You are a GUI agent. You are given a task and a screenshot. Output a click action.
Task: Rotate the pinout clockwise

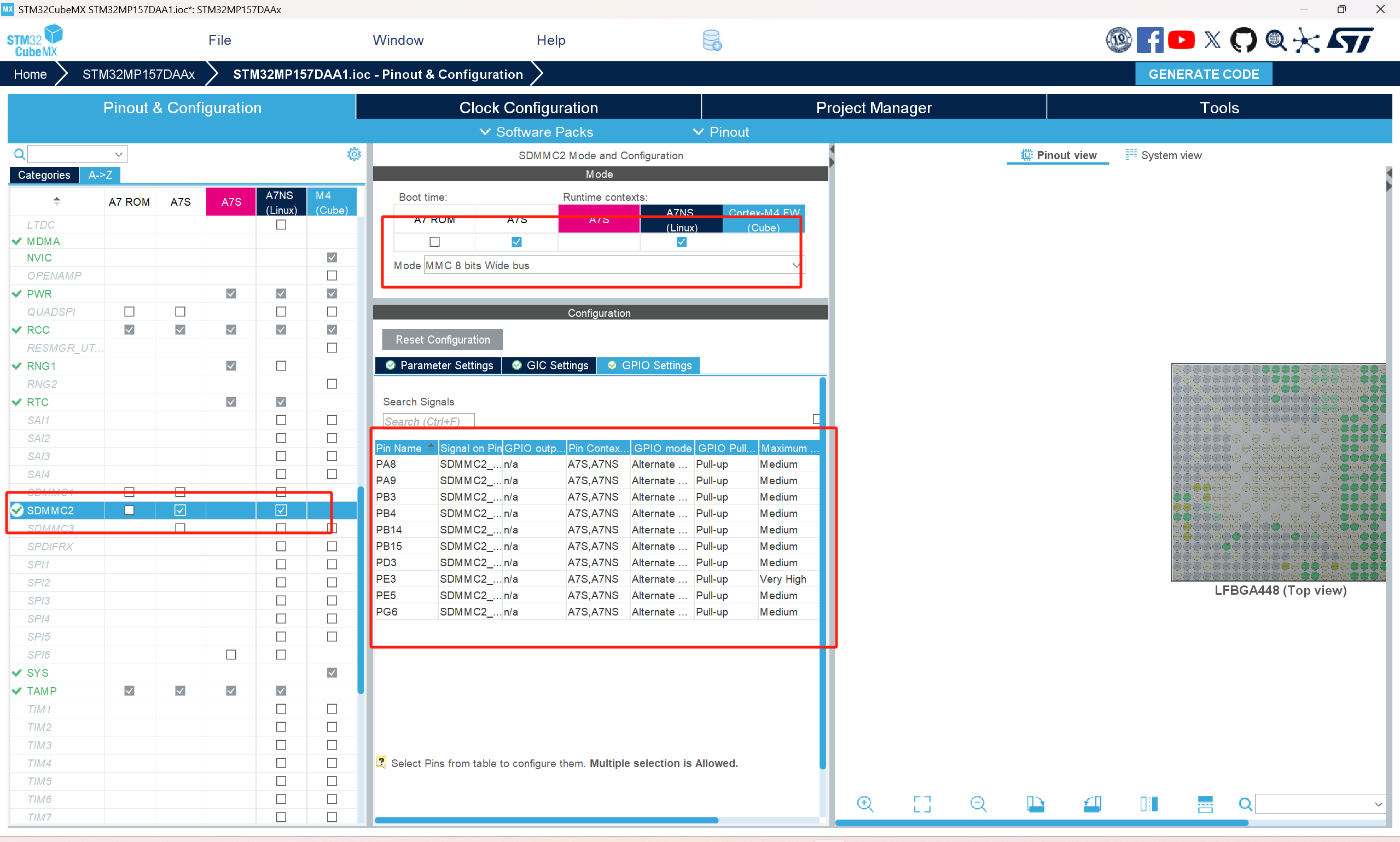pos(1035,803)
